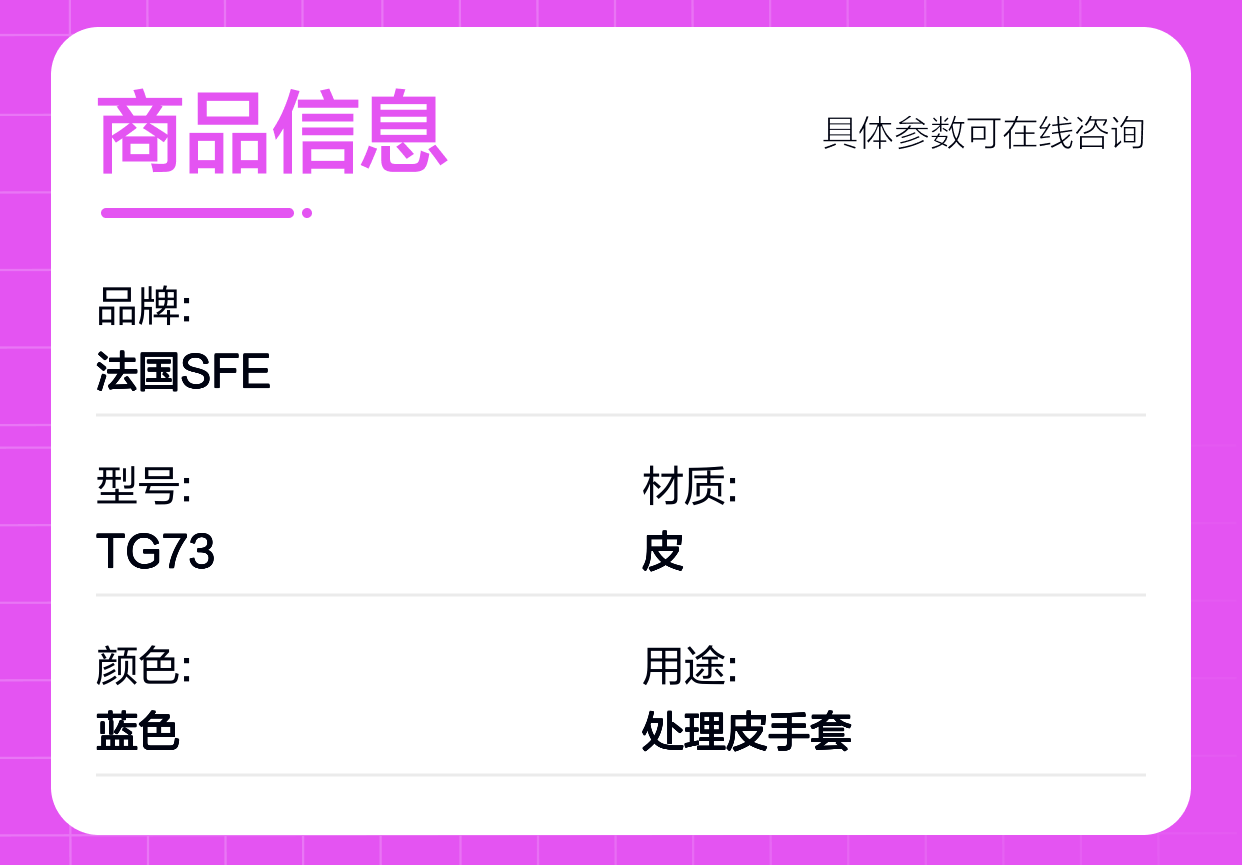This screenshot has width=1242, height=865.
Task: Select the 品牌 label
Action: pos(143,307)
